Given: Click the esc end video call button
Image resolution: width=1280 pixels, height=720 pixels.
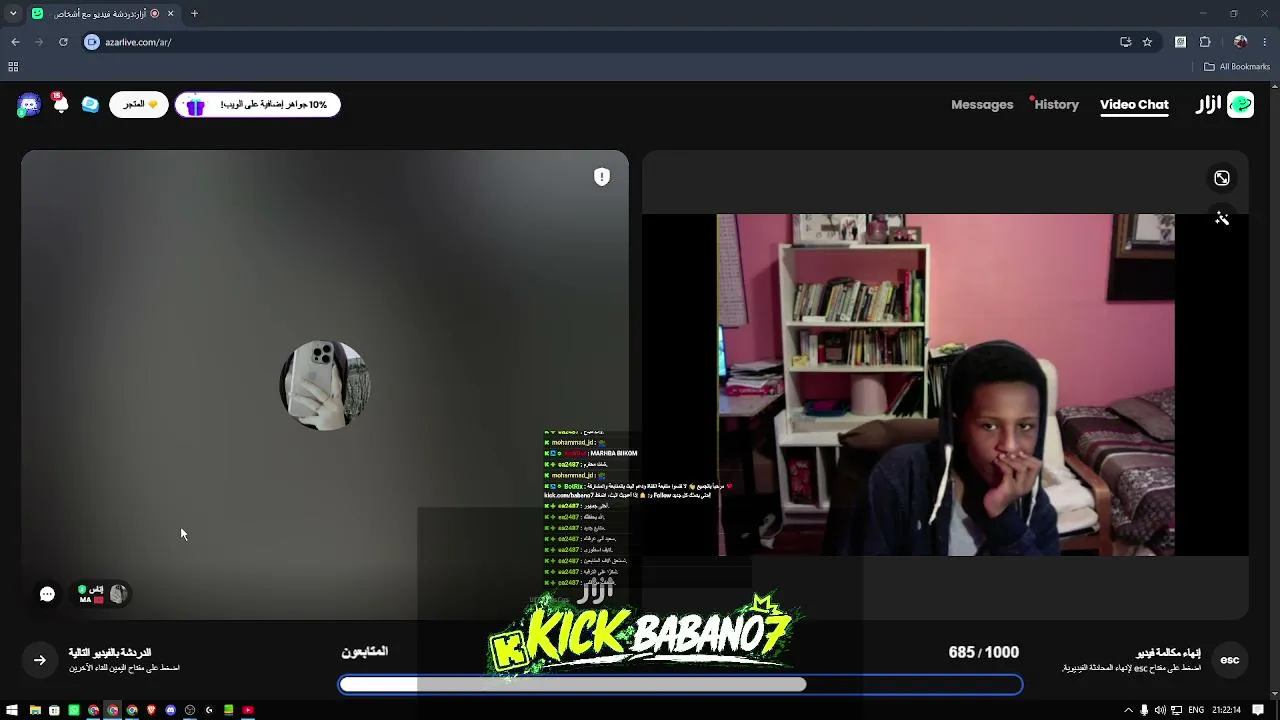Looking at the screenshot, I should pos(1230,660).
